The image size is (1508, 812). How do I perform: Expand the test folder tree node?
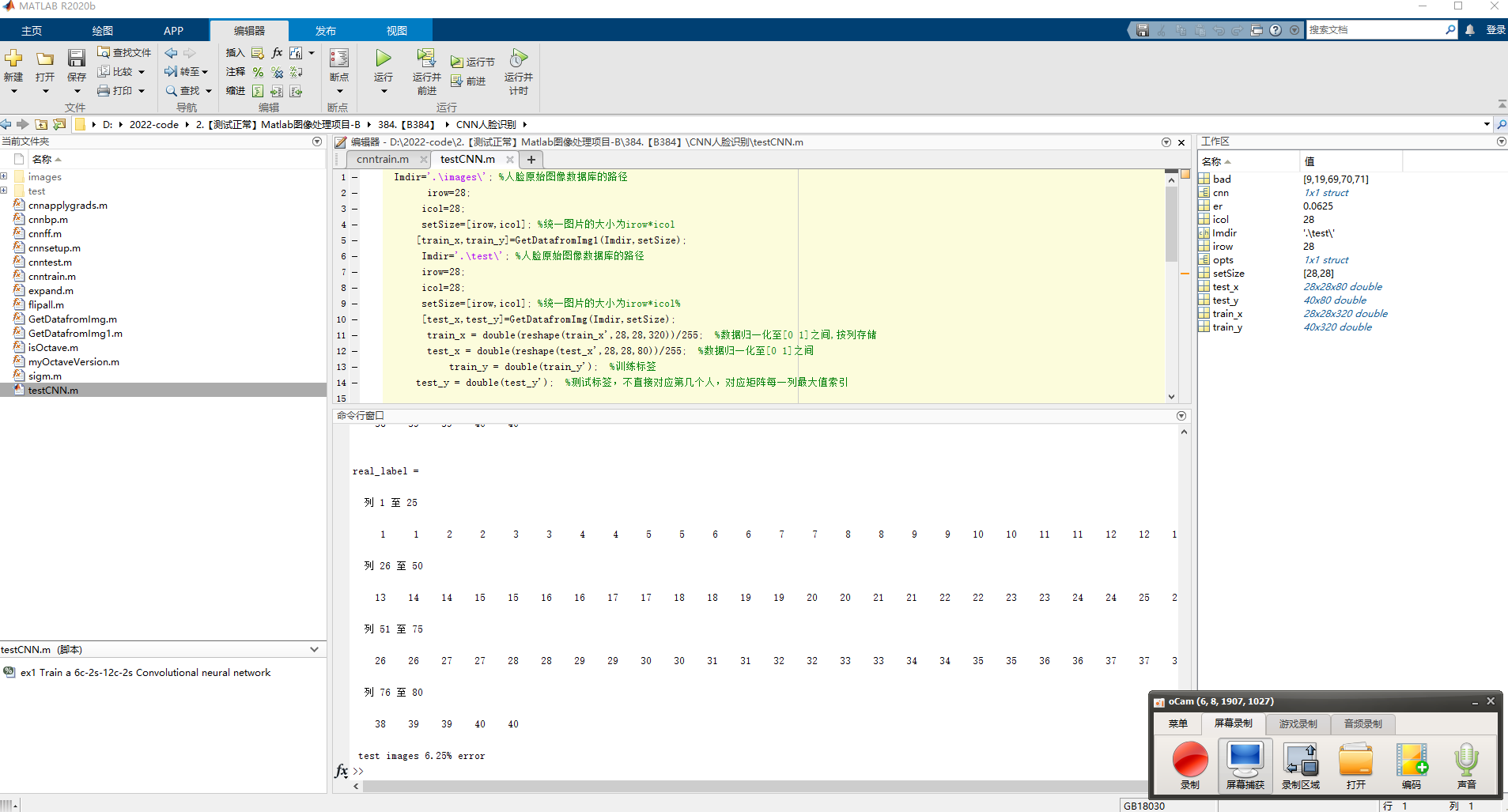pos(4,191)
